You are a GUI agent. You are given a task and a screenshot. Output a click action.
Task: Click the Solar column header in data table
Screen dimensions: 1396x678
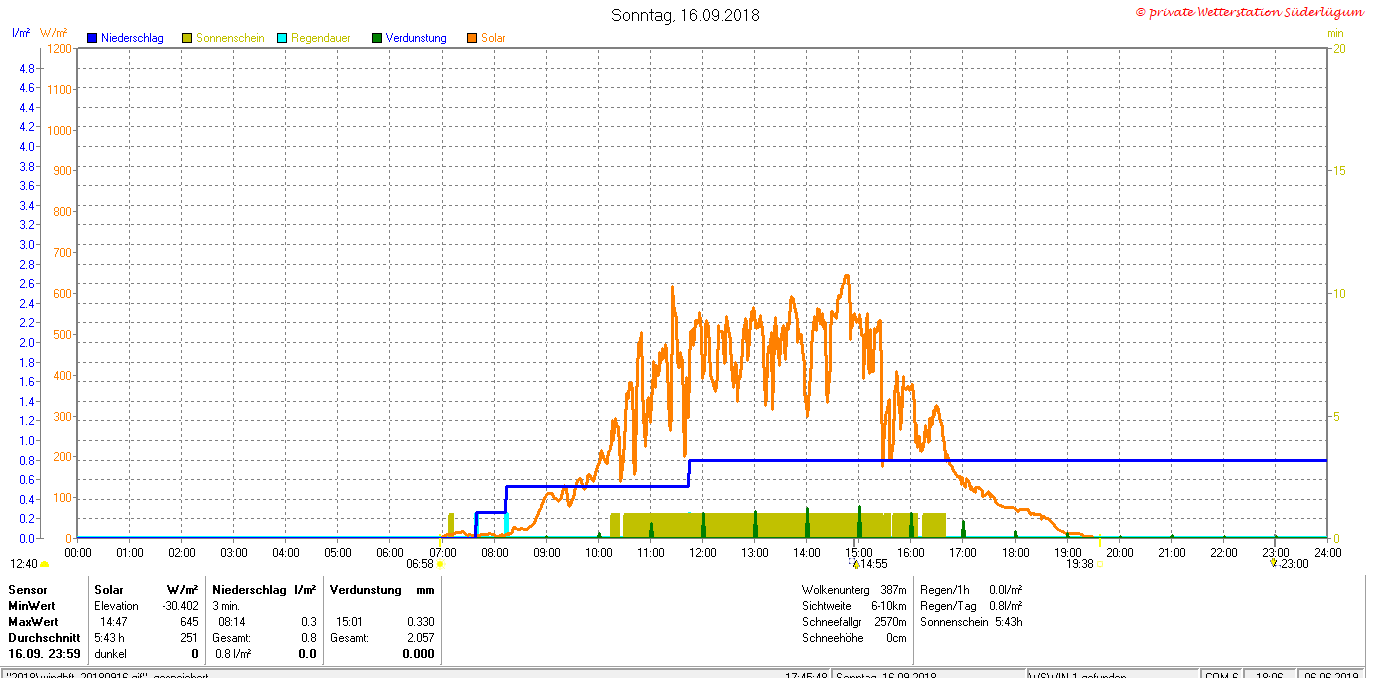[109, 590]
